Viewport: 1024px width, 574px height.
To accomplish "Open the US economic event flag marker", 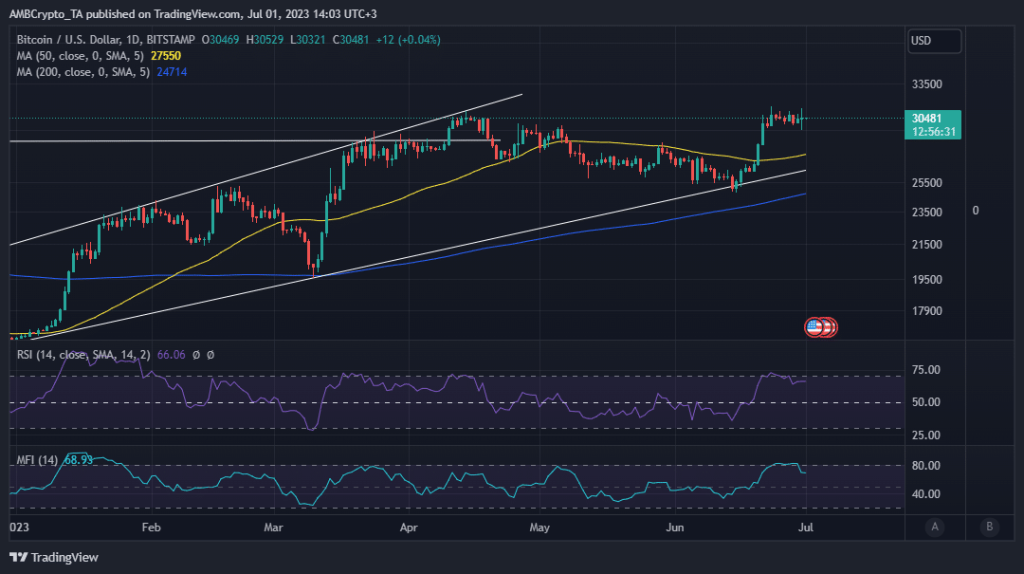I will (815, 327).
